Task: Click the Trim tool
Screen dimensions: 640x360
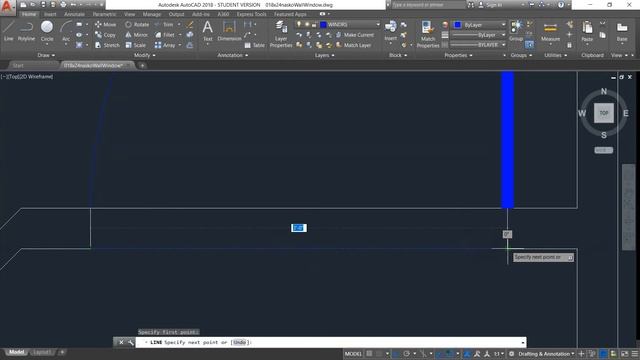Action: pos(164,24)
